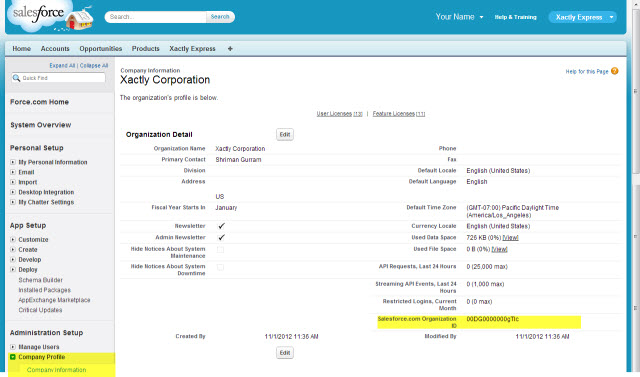Toggle Hide Notices About System Maintenance checkbox
This screenshot has height=377, width=640.
(x=220, y=249)
